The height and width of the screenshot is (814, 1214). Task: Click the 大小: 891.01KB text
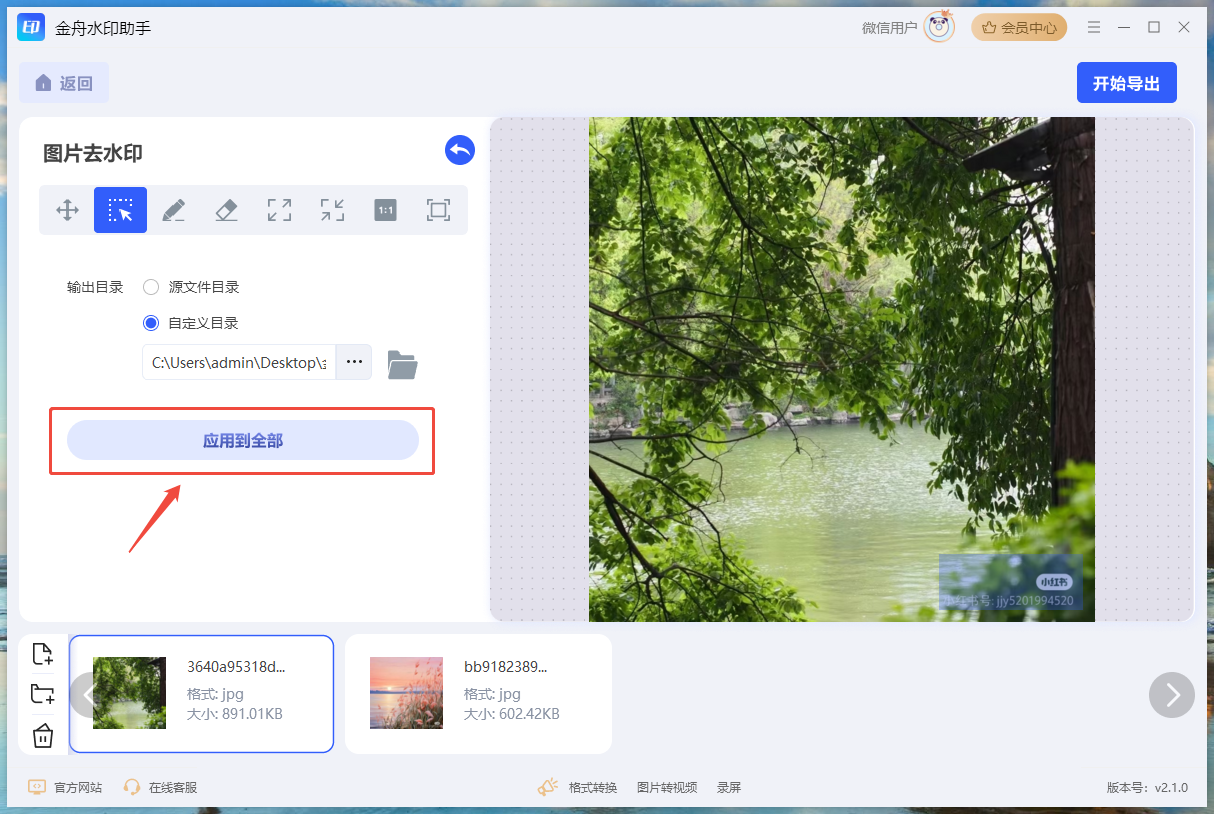click(235, 714)
